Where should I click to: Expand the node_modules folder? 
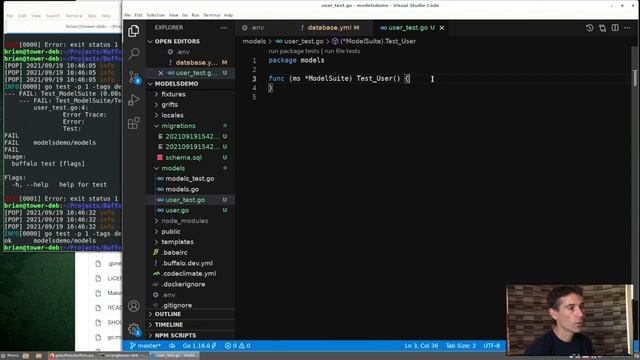(184, 221)
